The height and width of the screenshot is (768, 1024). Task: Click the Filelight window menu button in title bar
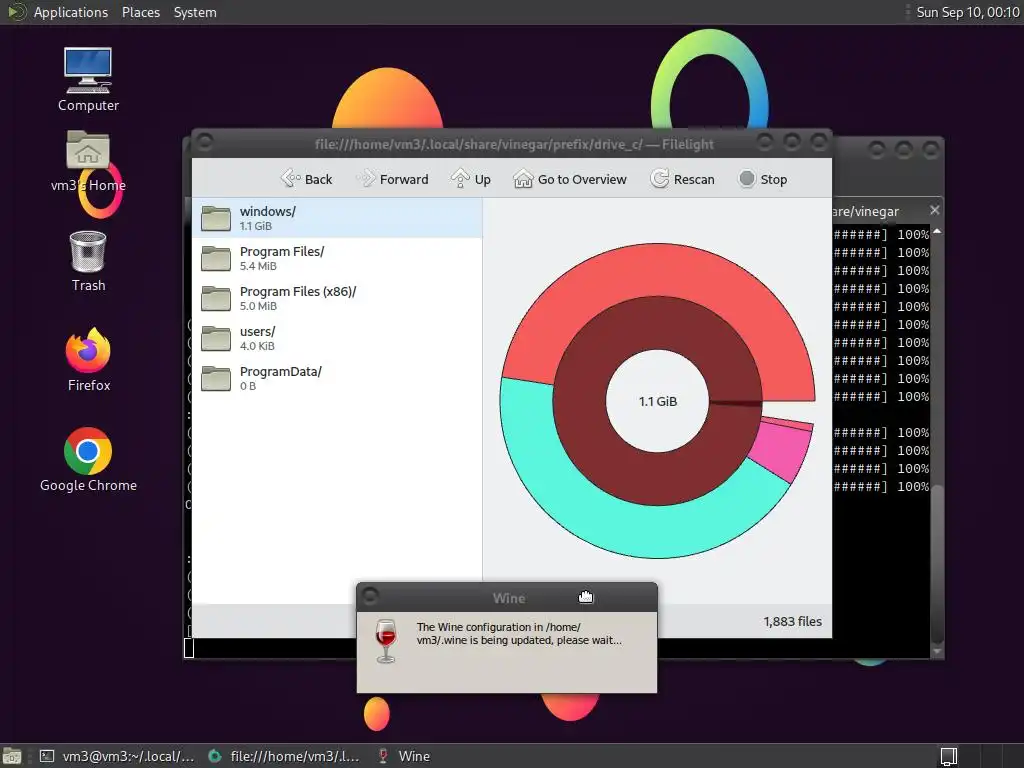pos(205,142)
